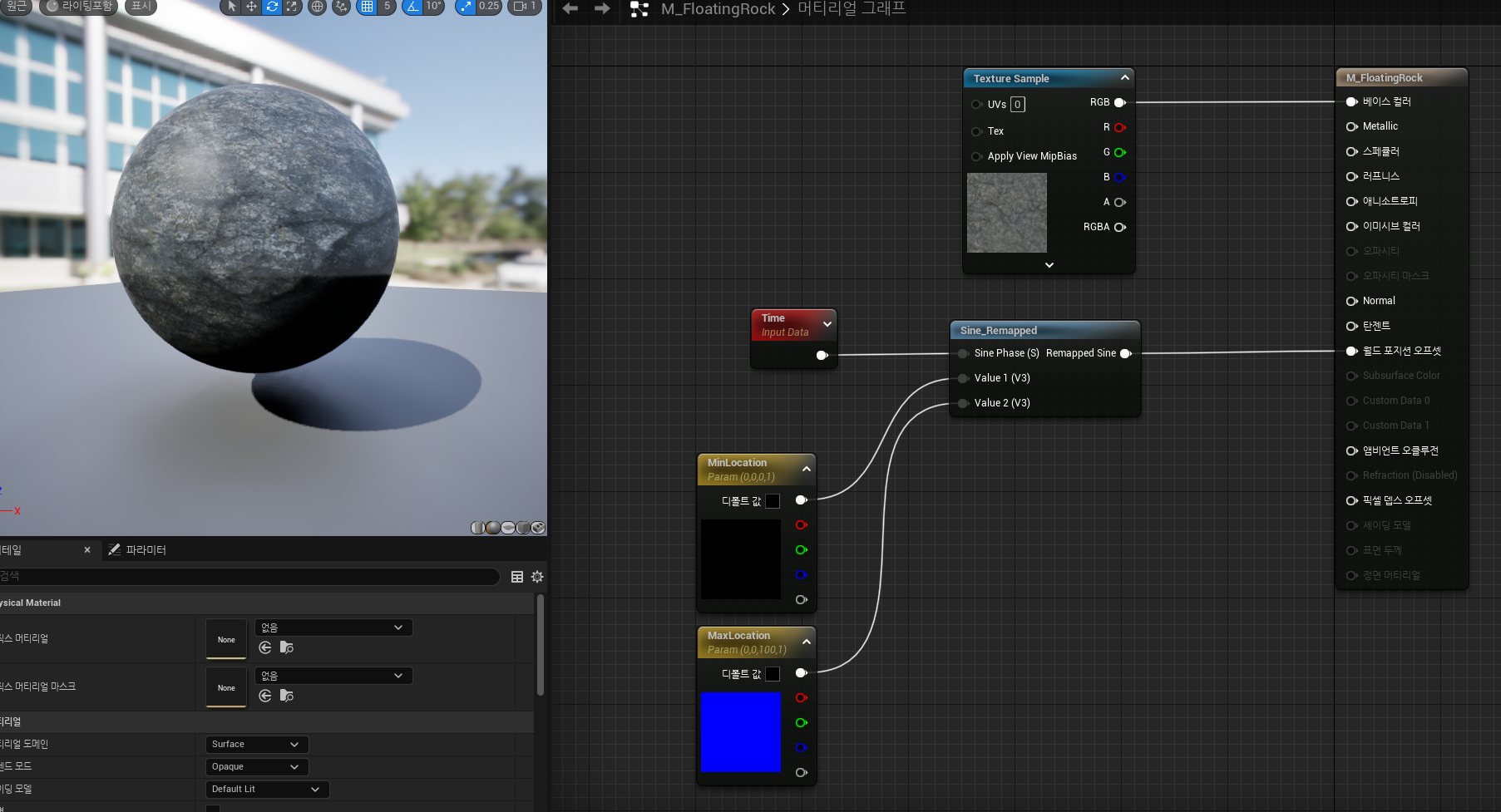This screenshot has width=1501, height=812.
Task: Open the Opaque blend mode dropdown
Action: [257, 767]
